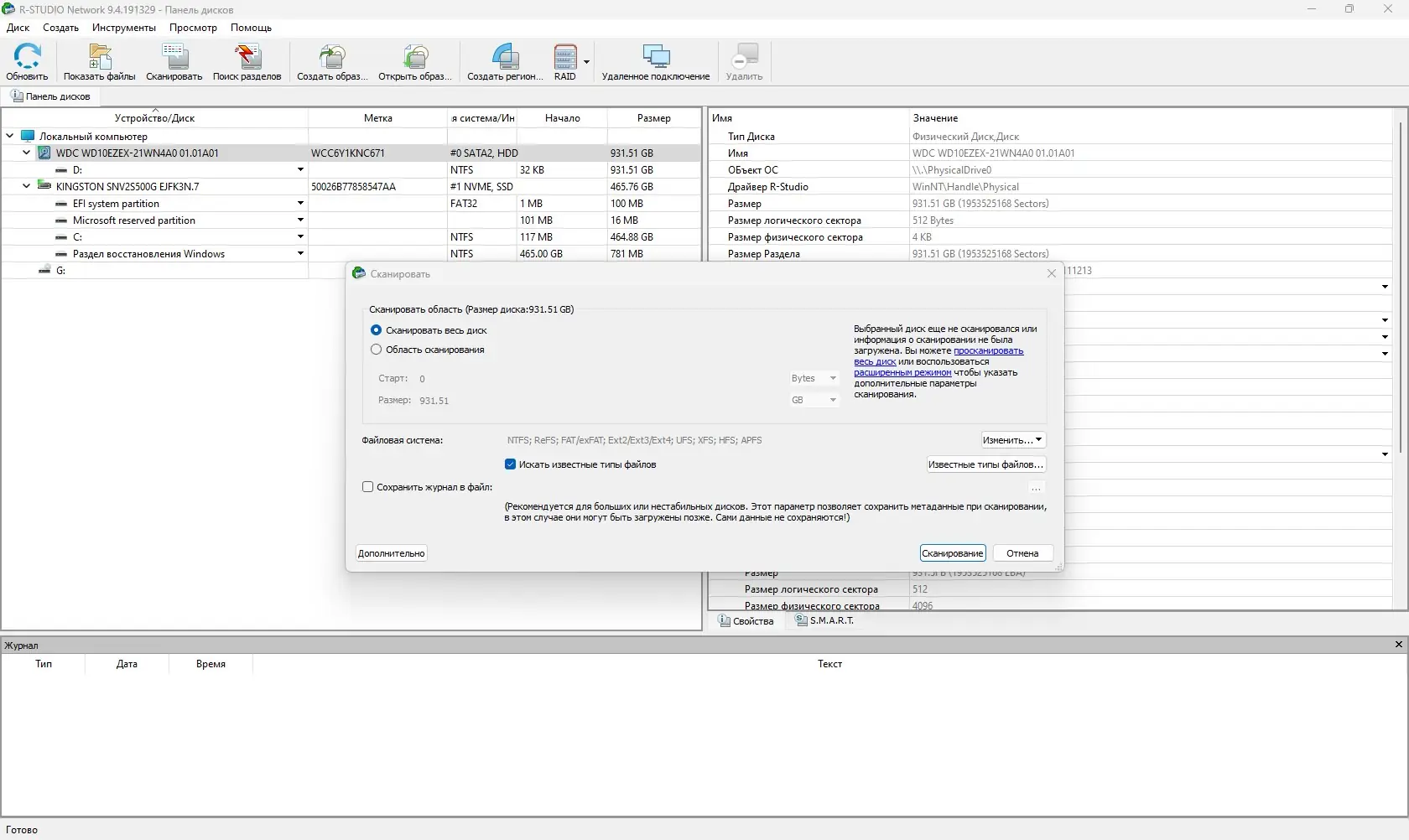Select the G: drive icon
This screenshot has height=840, width=1409.
coord(44,270)
